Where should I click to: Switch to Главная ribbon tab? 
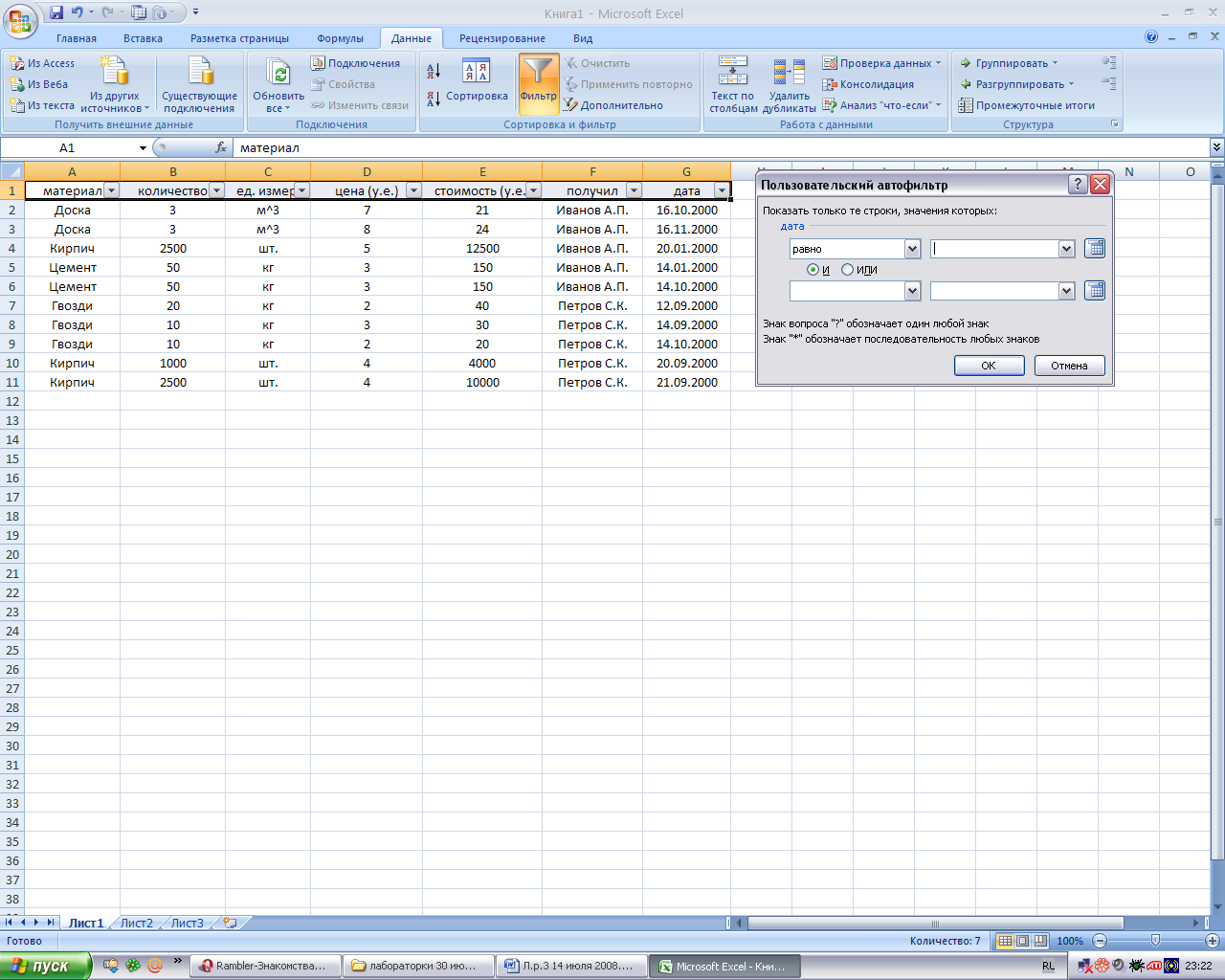tap(77, 38)
